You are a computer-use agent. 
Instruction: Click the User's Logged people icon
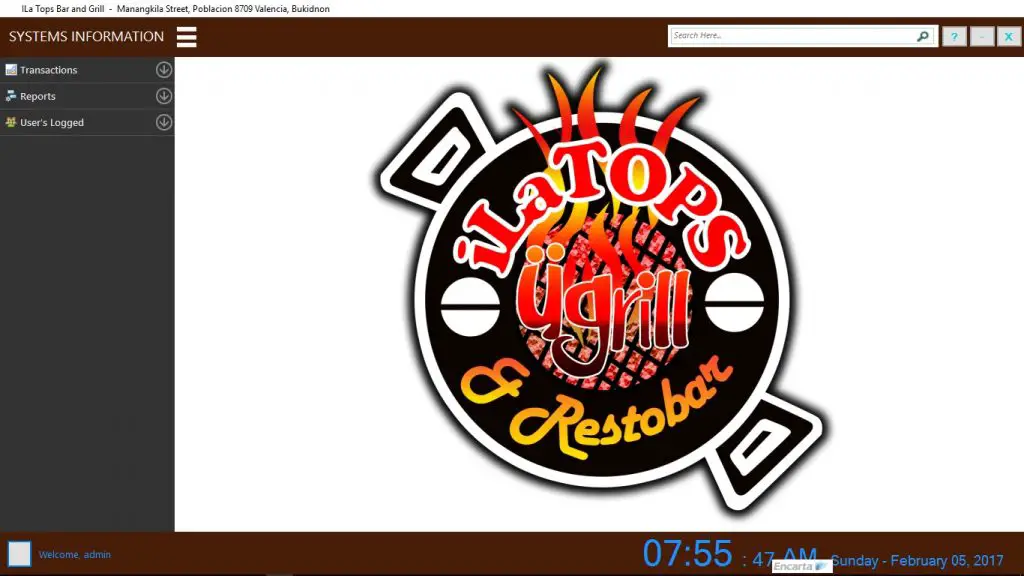click(11, 122)
